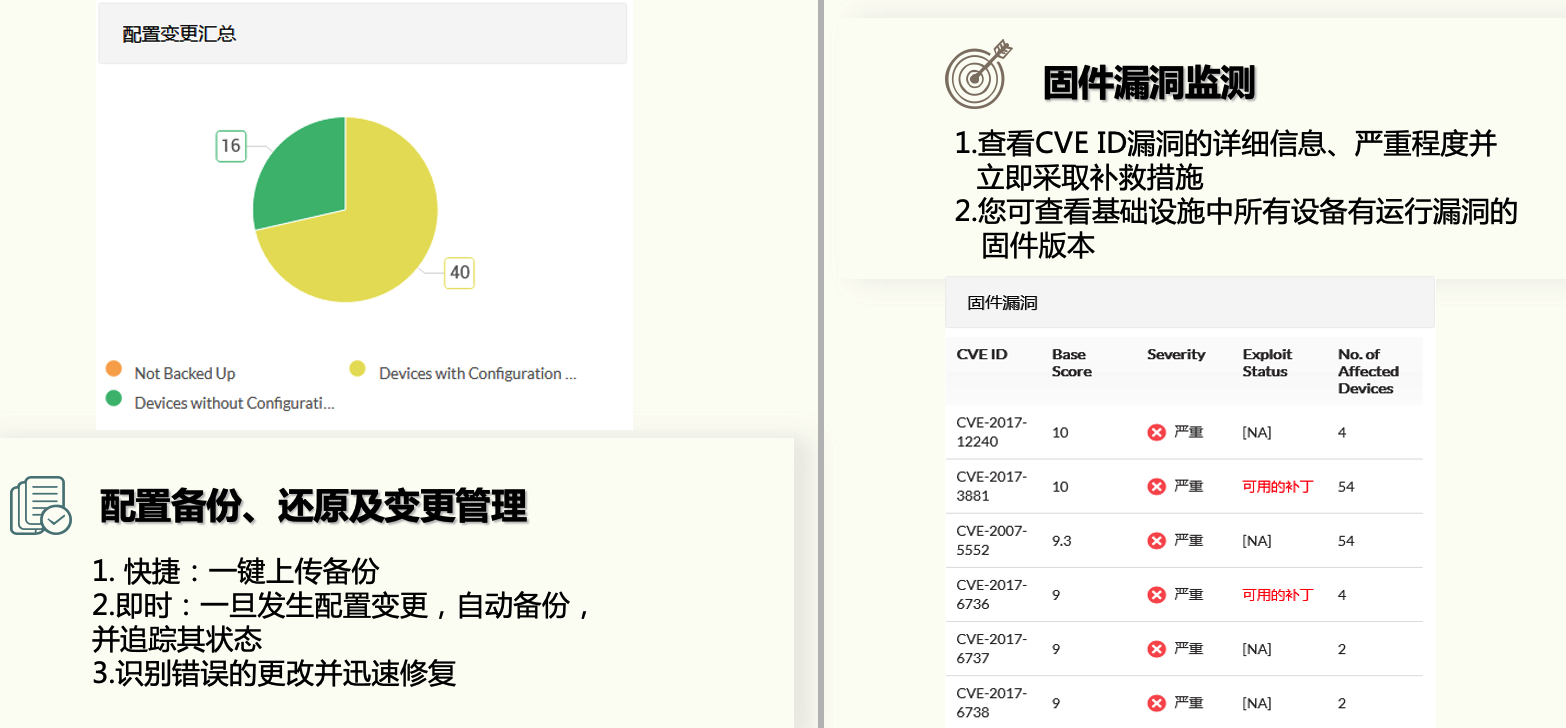Click the severity icon on CVE-2017-6736 row

click(1157, 594)
